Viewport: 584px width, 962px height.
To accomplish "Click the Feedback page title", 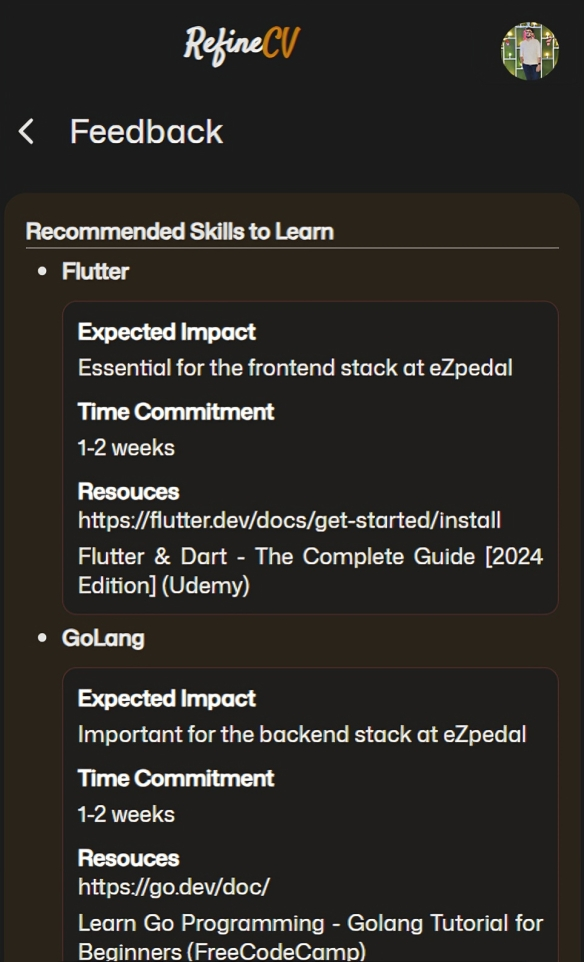I will [147, 131].
